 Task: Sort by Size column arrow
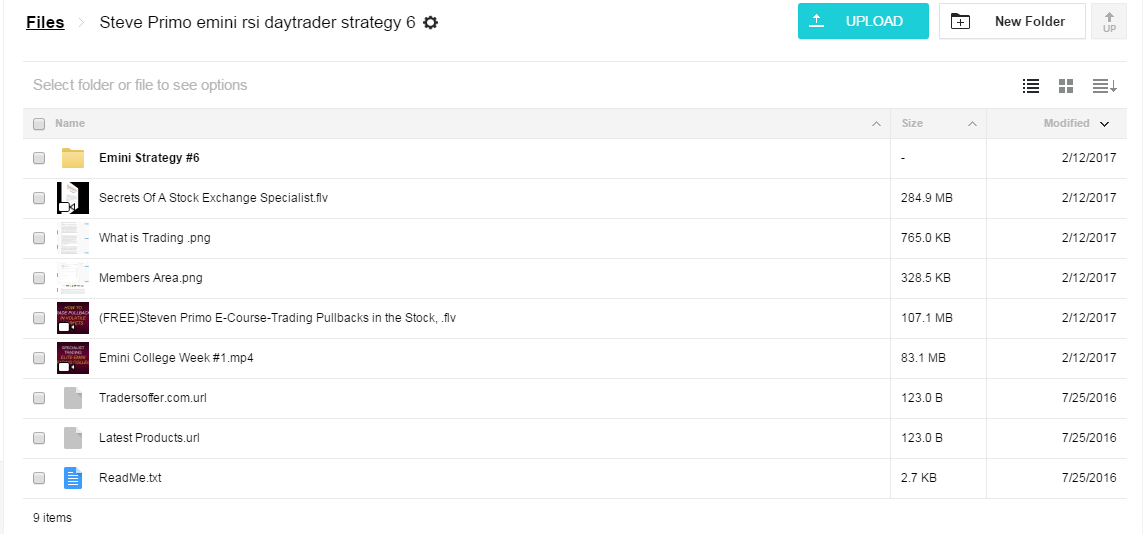point(971,124)
